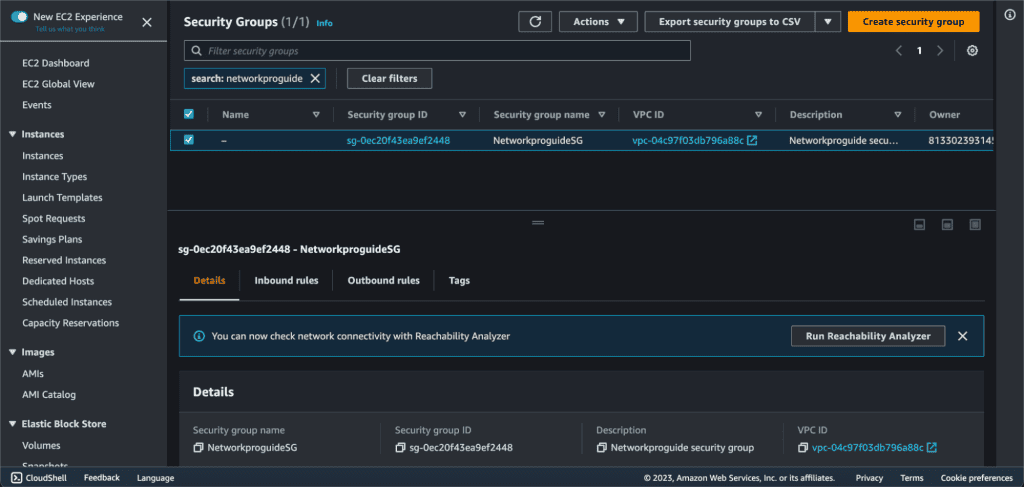This screenshot has width=1024, height=487.
Task: Sort by Security group ID column arrow
Action: pyautogui.click(x=462, y=114)
